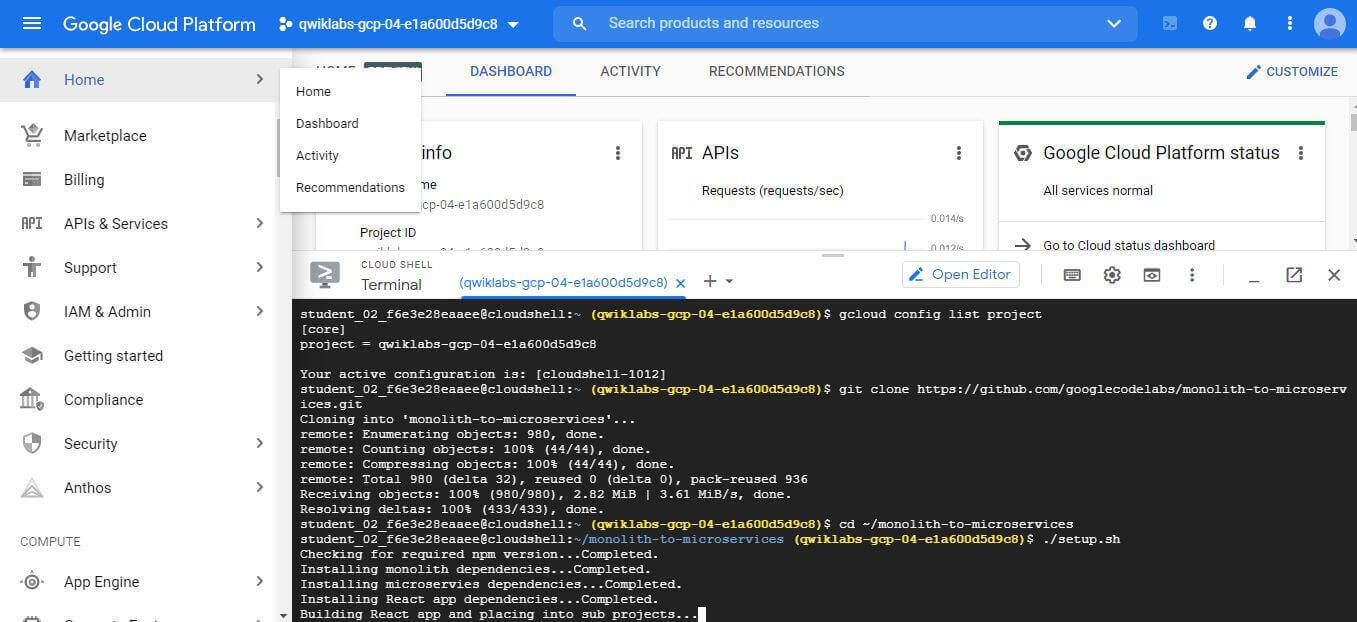1357x622 pixels.
Task: Click the Billing card icon
Action: (x=32, y=180)
